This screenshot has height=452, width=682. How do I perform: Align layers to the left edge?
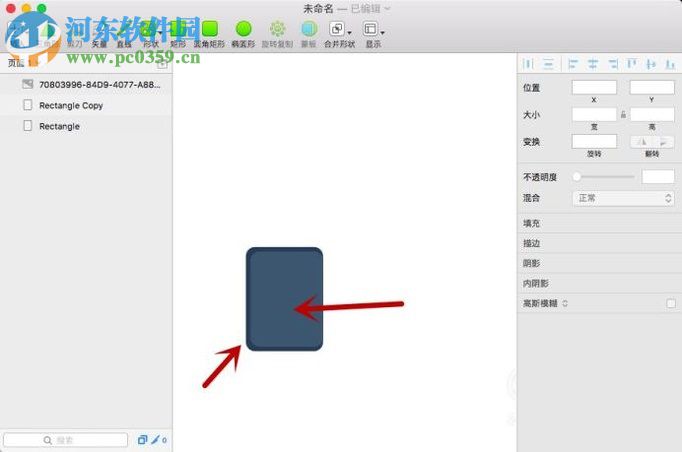point(573,64)
